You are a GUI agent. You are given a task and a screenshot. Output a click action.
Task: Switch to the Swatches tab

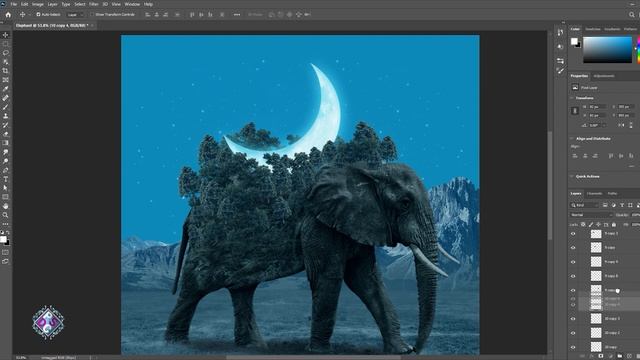pyautogui.click(x=593, y=29)
